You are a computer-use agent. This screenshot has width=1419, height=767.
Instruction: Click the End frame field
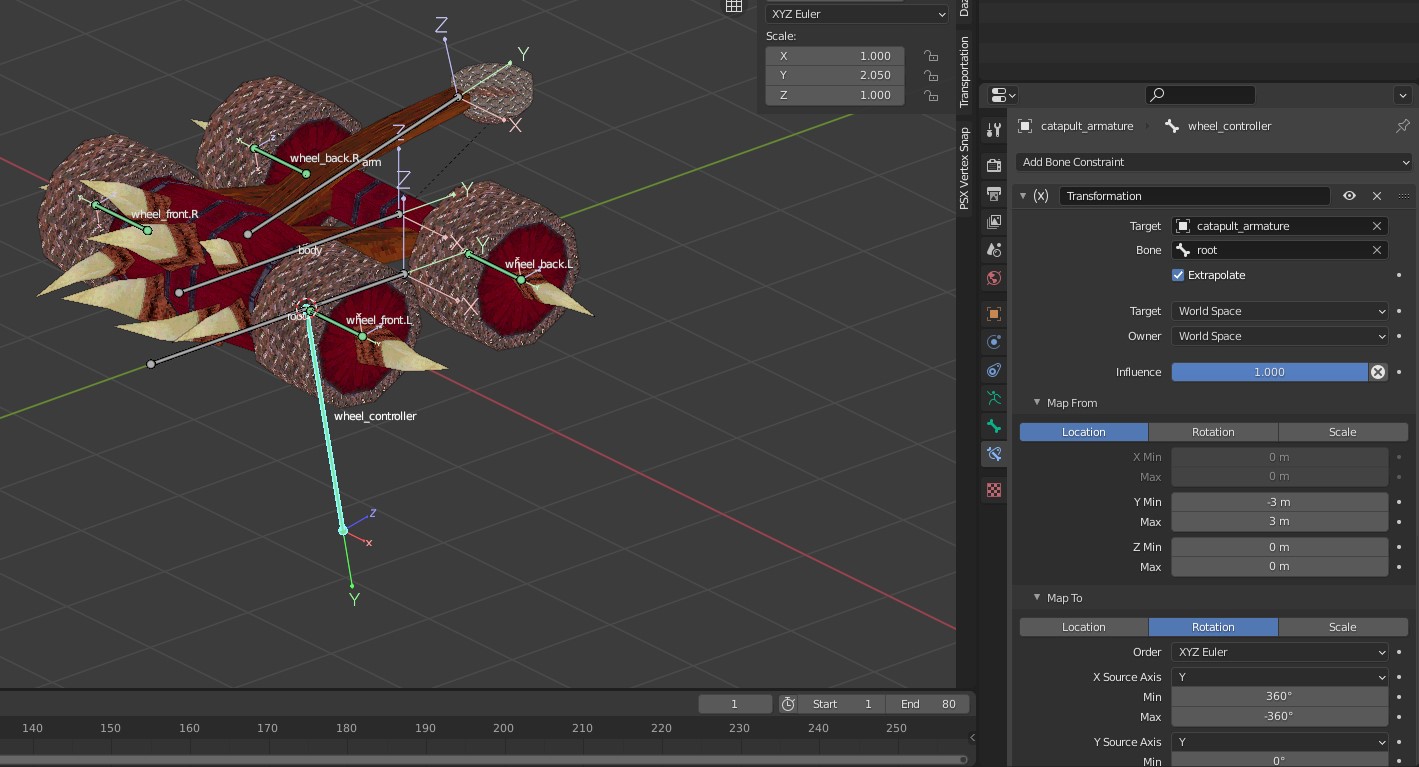(927, 704)
